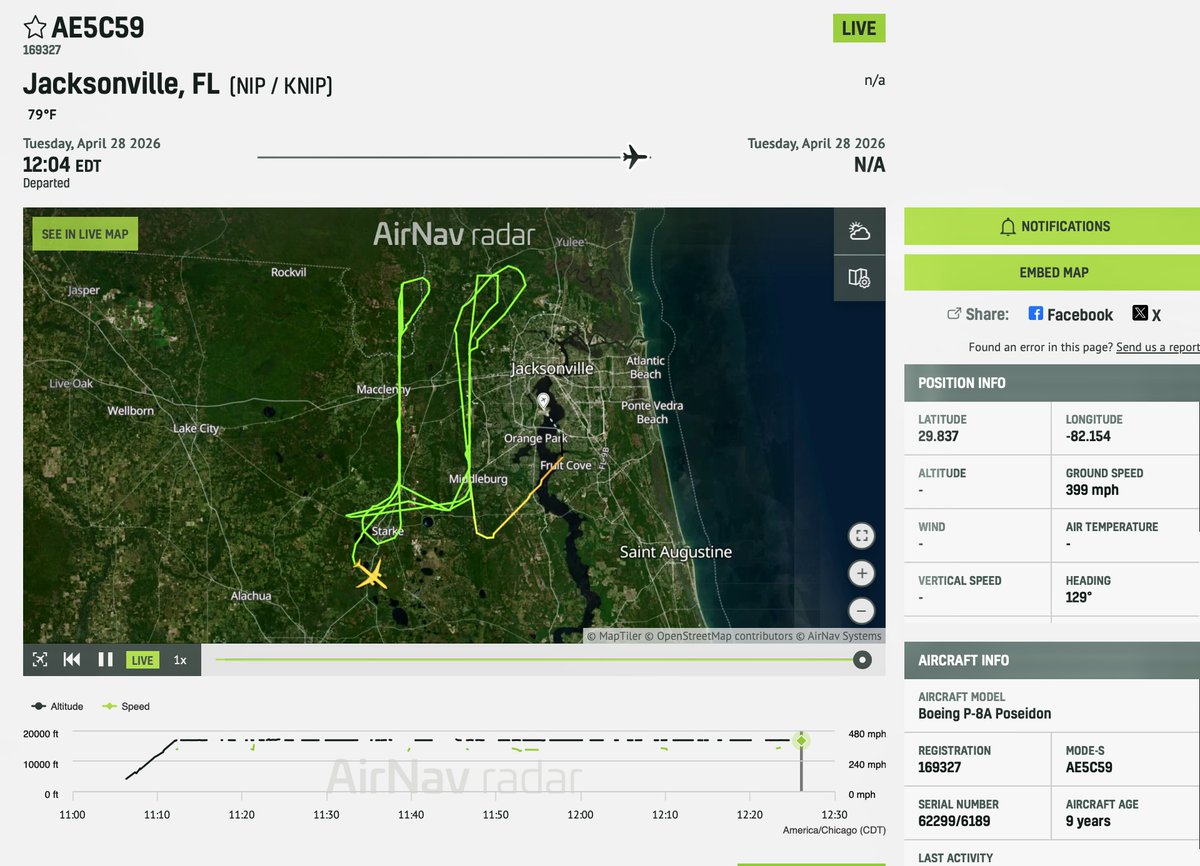Share flight on Facebook

pyautogui.click(x=1070, y=314)
